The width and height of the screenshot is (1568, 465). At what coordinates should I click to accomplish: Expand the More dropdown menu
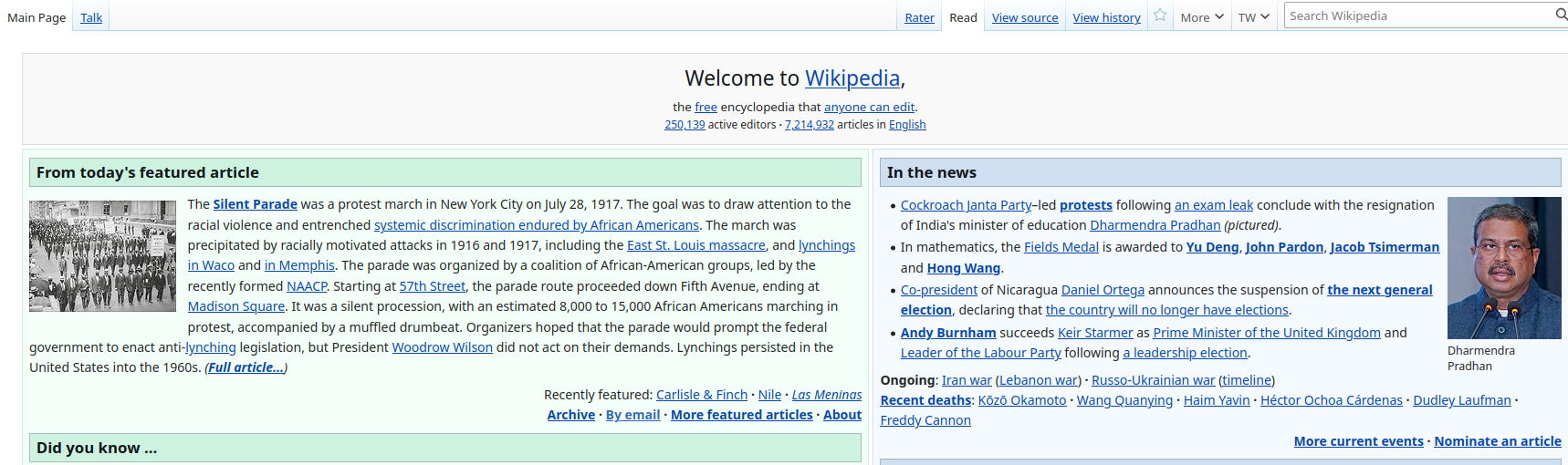[x=1201, y=17]
